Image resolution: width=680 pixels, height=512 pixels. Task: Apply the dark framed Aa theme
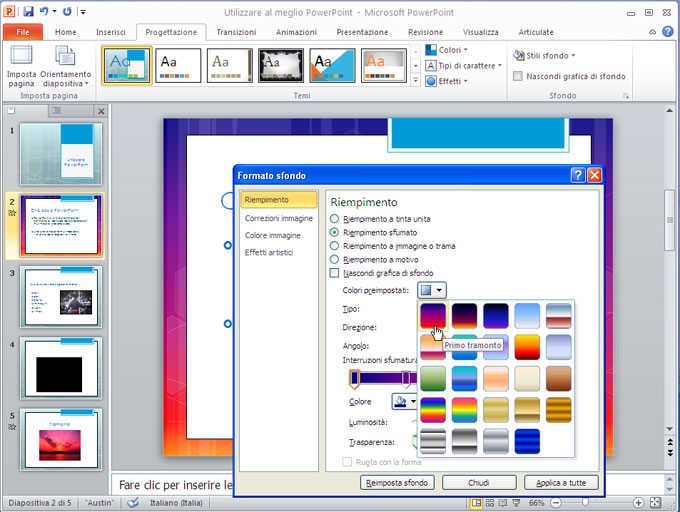pyautogui.click(x=281, y=65)
